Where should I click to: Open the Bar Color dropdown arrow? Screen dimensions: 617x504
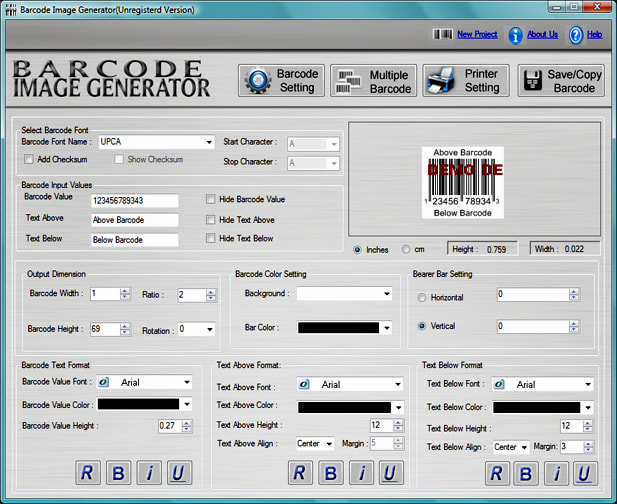point(387,328)
